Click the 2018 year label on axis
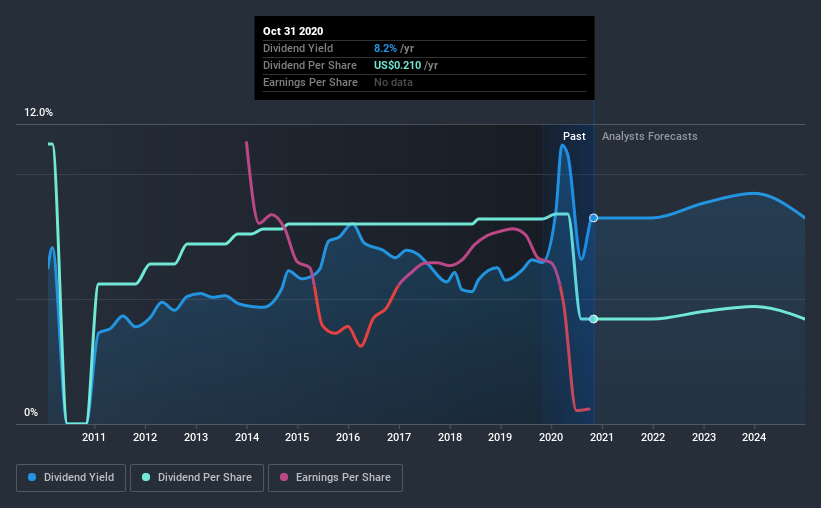This screenshot has width=821, height=508. (x=450, y=437)
